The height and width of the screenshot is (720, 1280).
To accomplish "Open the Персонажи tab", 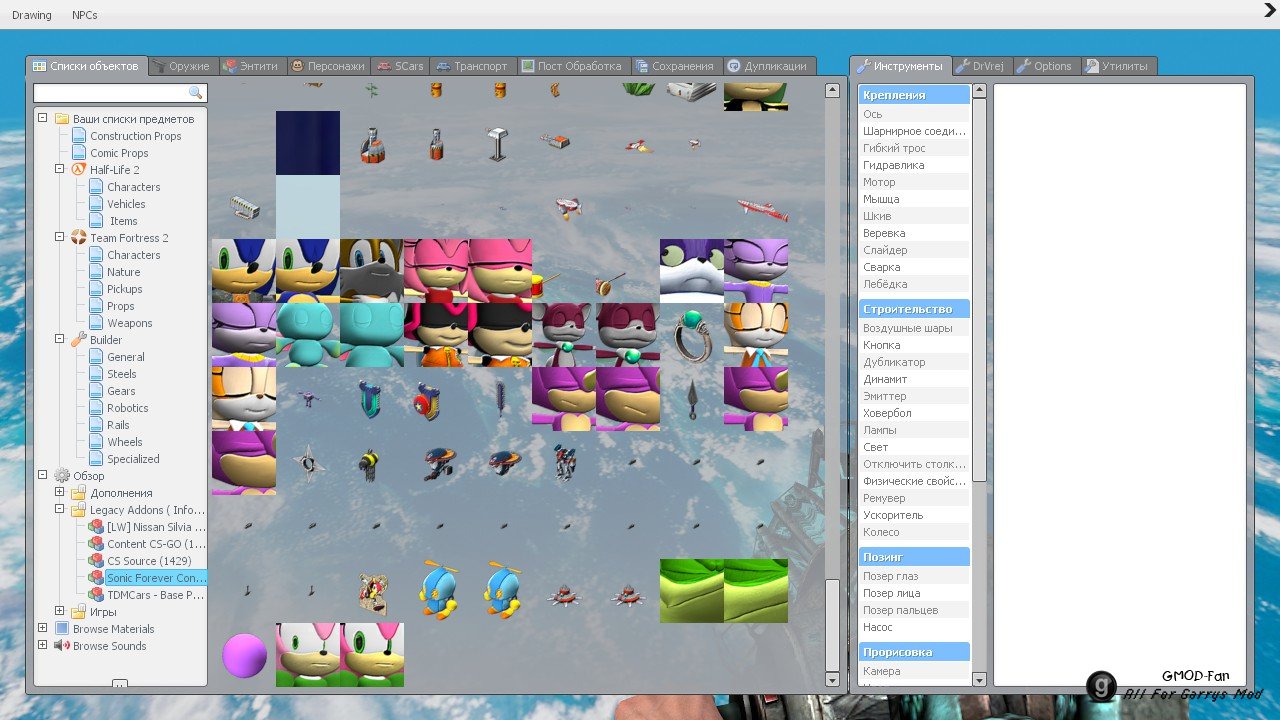I will click(328, 66).
